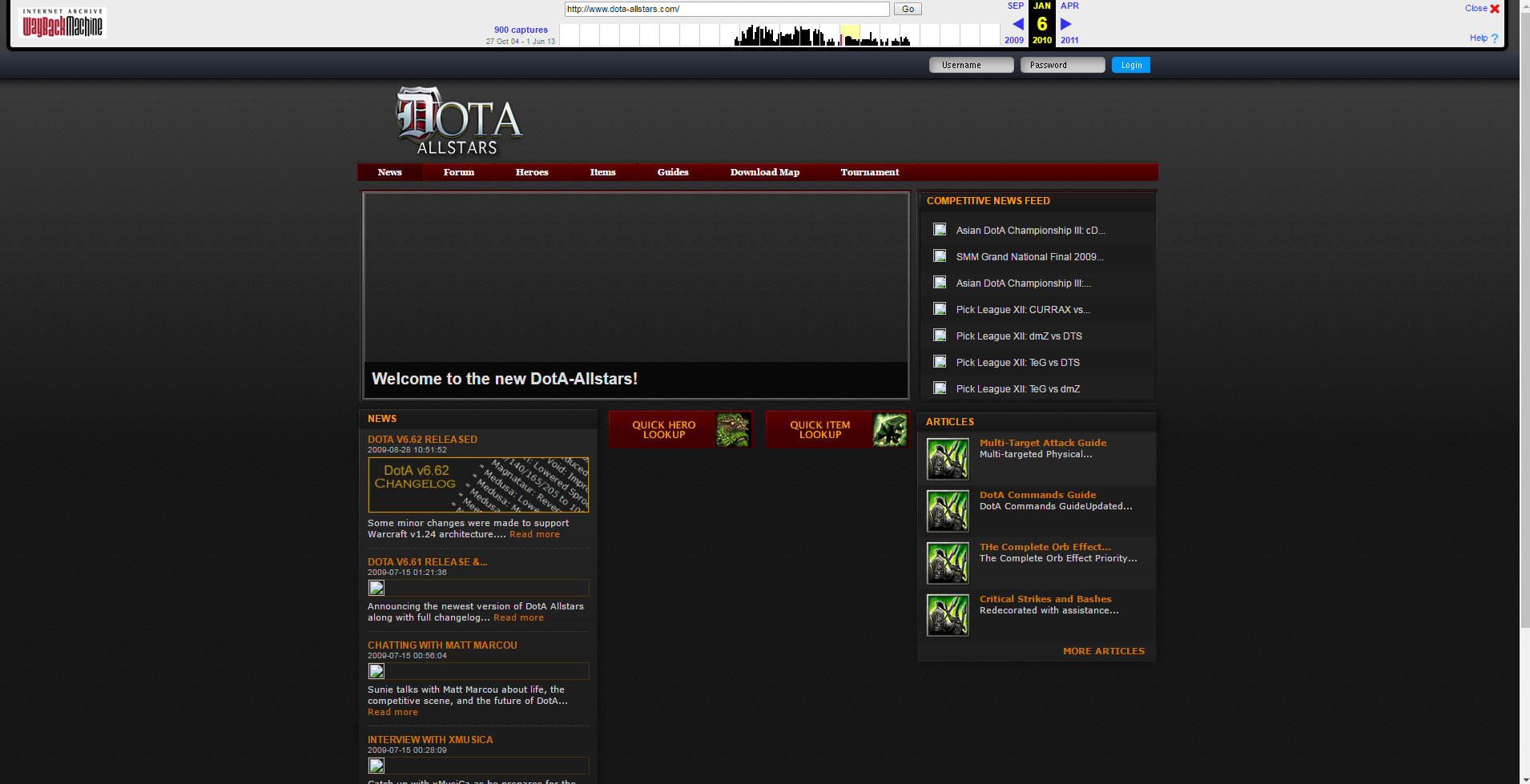Open CHATTING WITH MATT MARCOU headline
1530x784 pixels.
click(x=442, y=645)
